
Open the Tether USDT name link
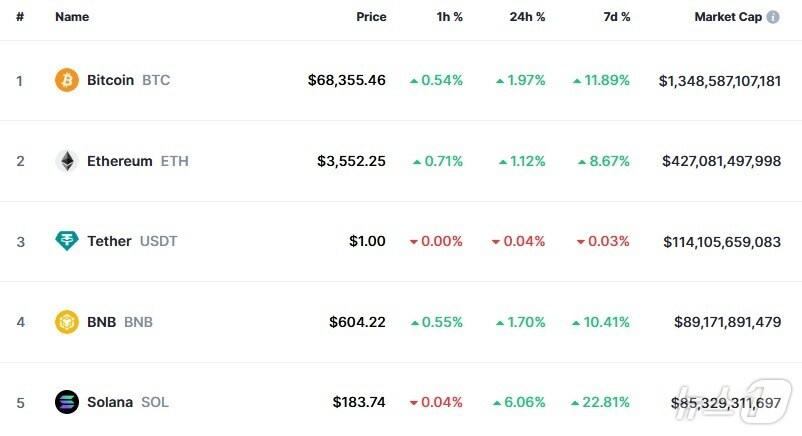pos(109,241)
